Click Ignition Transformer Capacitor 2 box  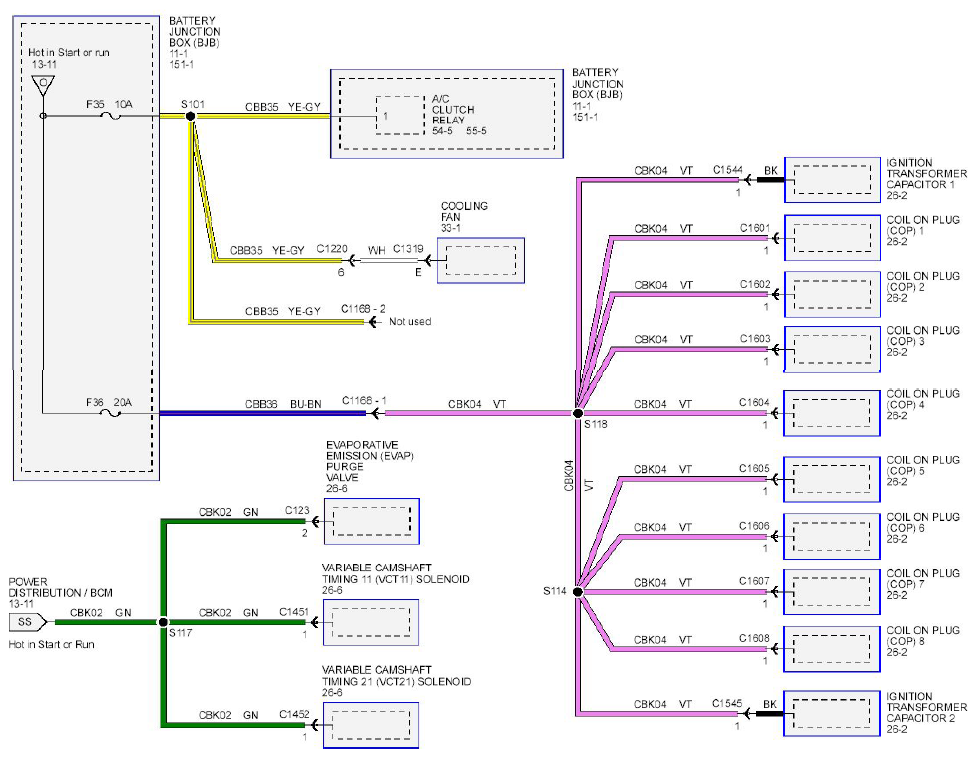click(832, 714)
